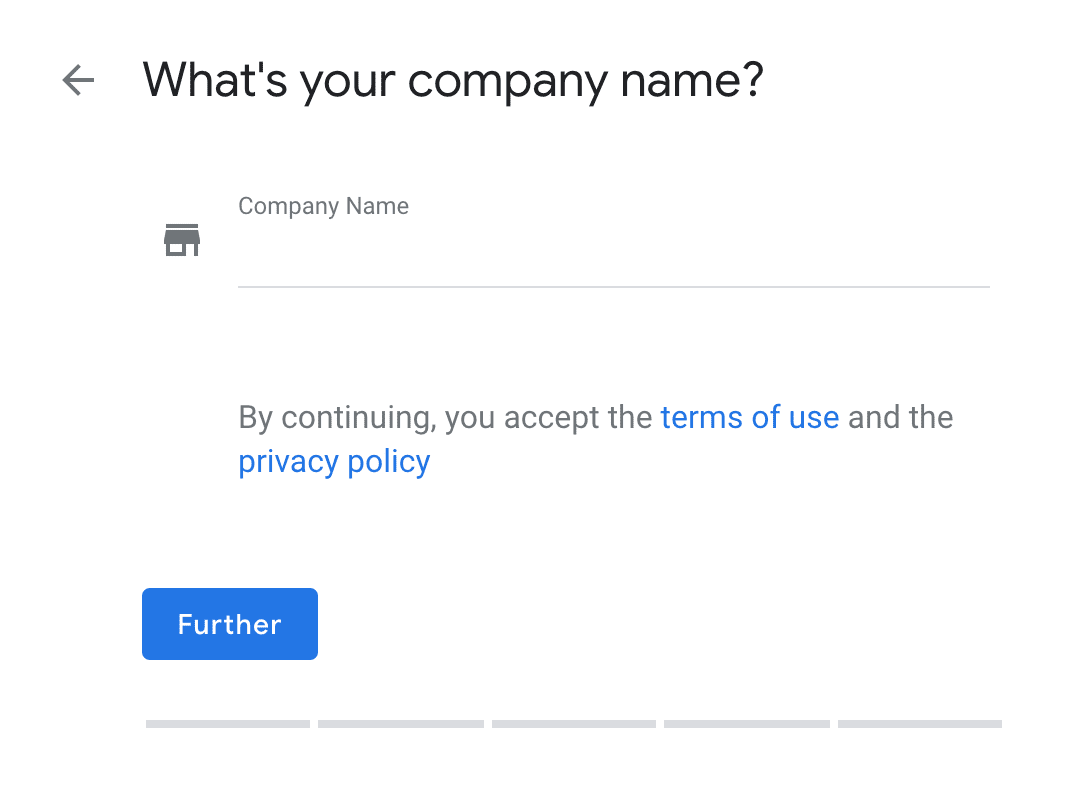Click the underline of the Company Name field
Viewport: 1092px width, 804px height.
click(x=614, y=286)
